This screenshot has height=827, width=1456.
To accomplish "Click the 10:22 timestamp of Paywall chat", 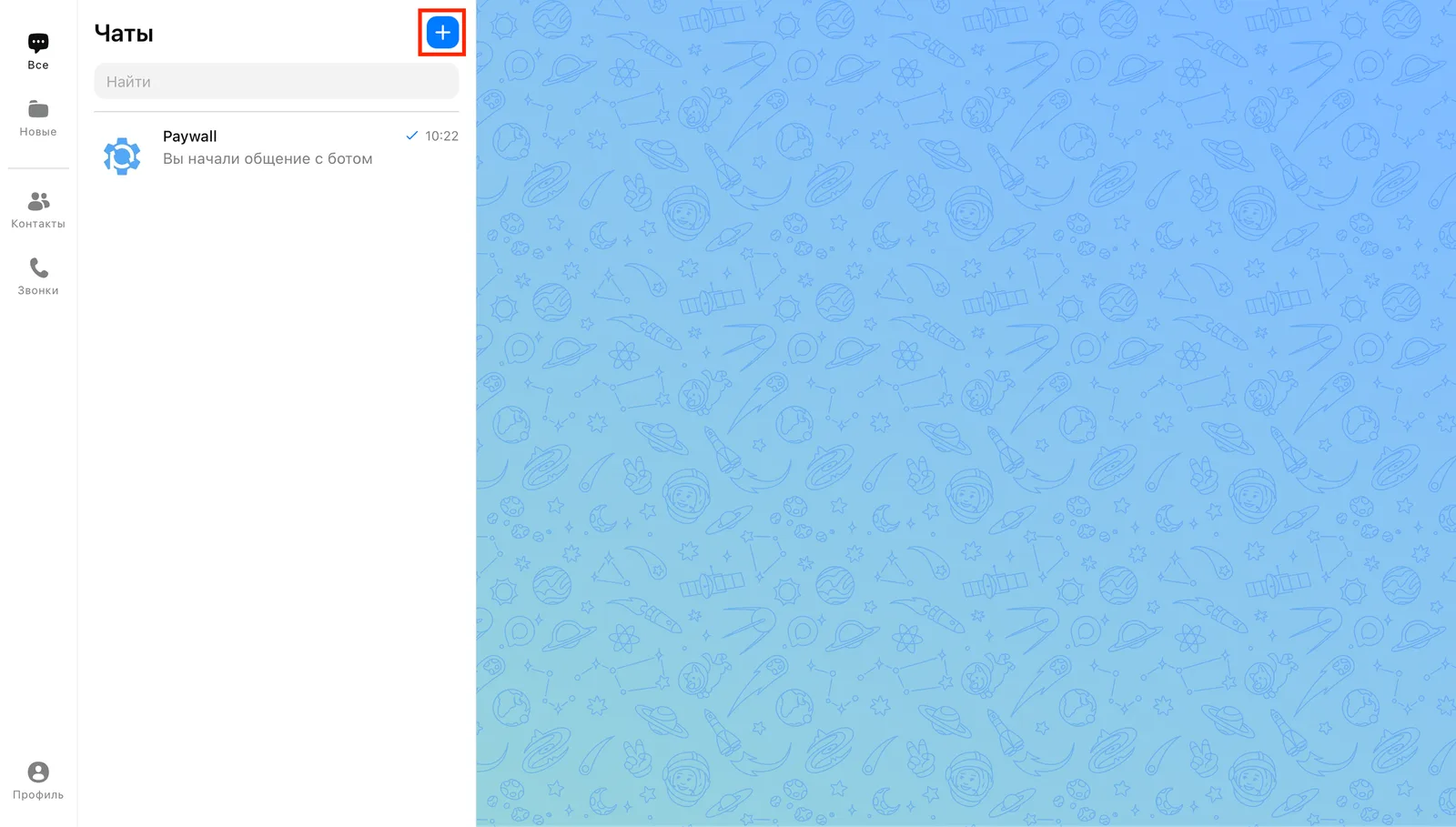I will pyautogui.click(x=441, y=136).
